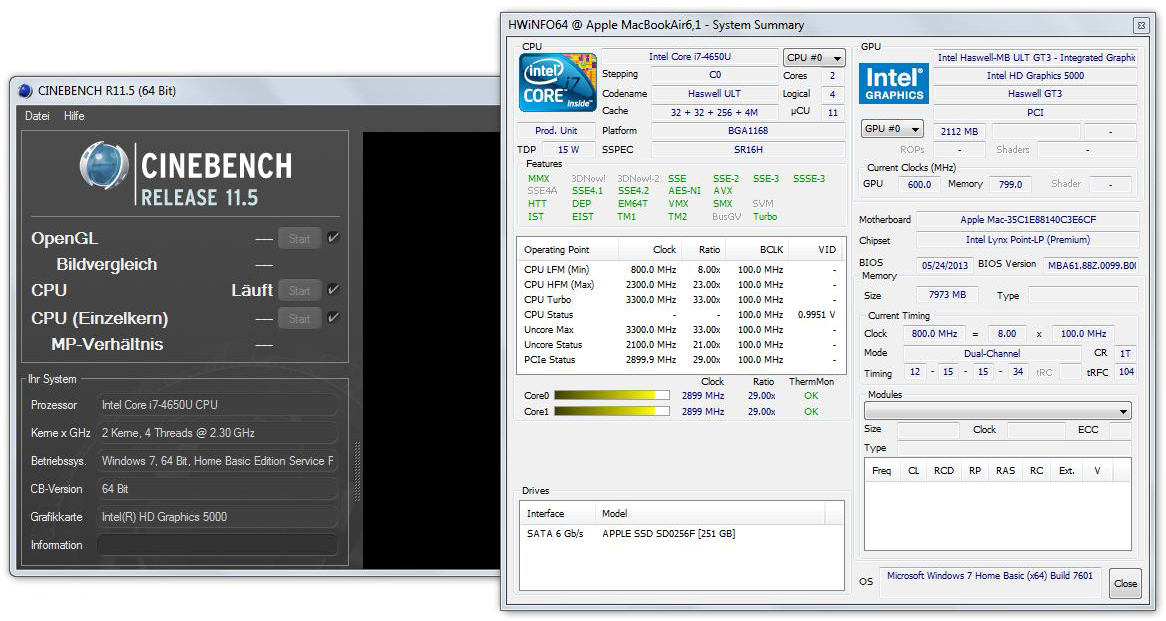Click the Uncore Max row
1166x621 pixels.
[x=680, y=329]
